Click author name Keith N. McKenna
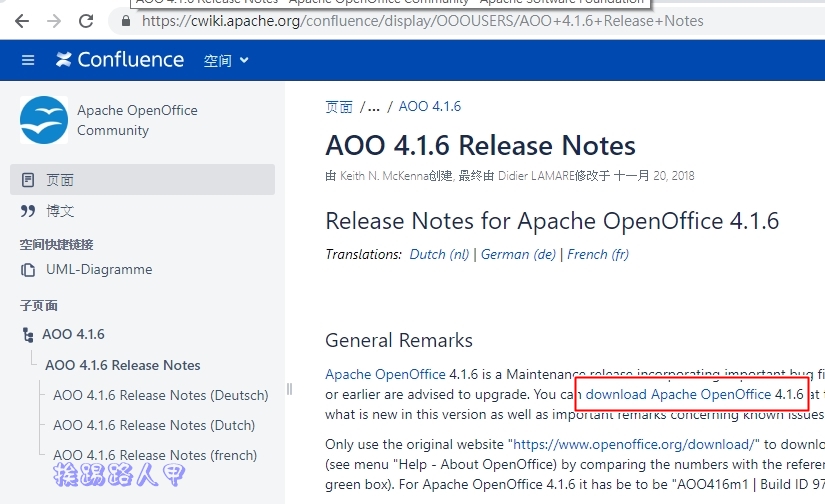Image resolution: width=825 pixels, height=504 pixels. [x=384, y=176]
